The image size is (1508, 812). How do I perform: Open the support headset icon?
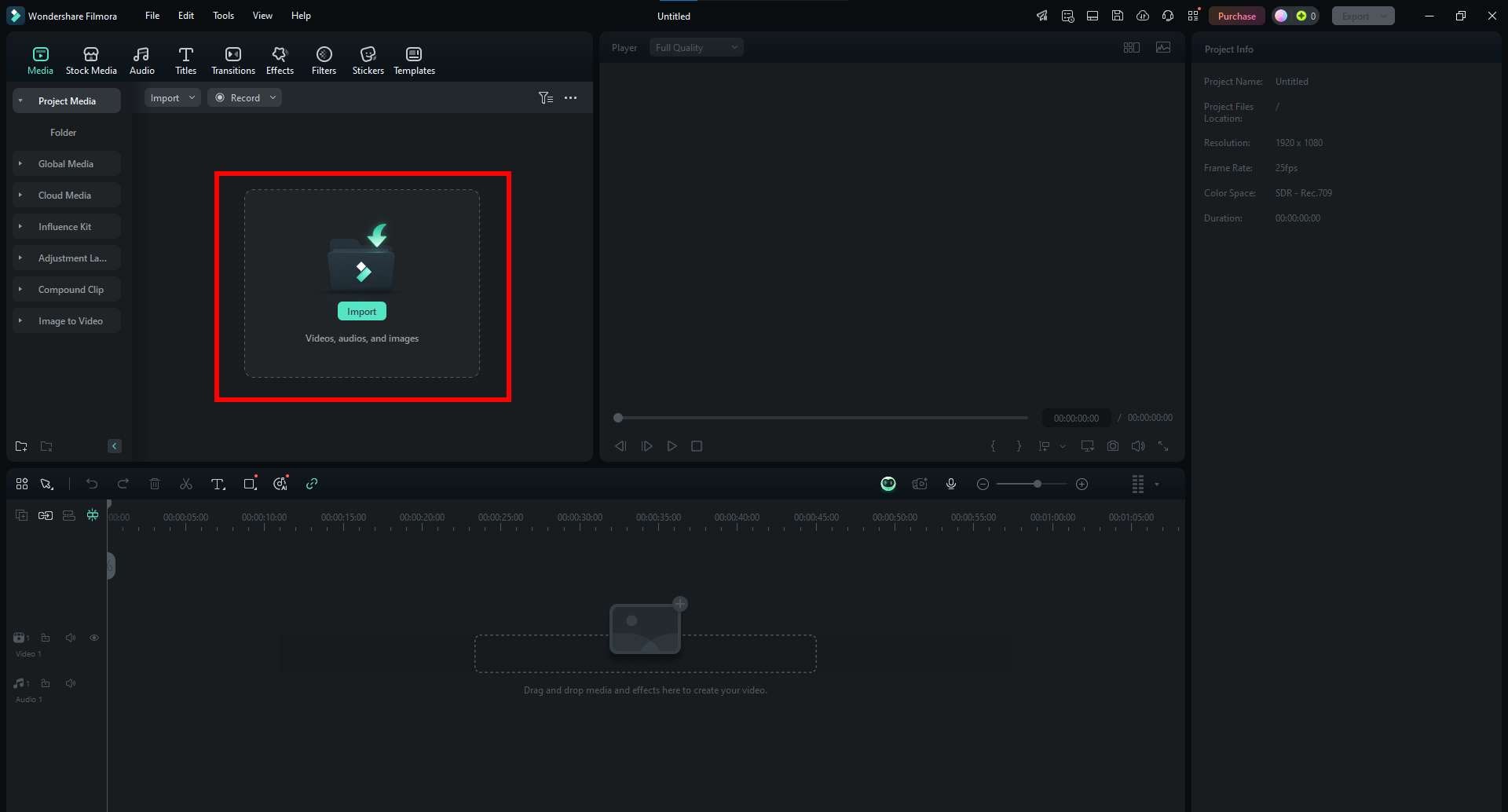[x=1168, y=16]
